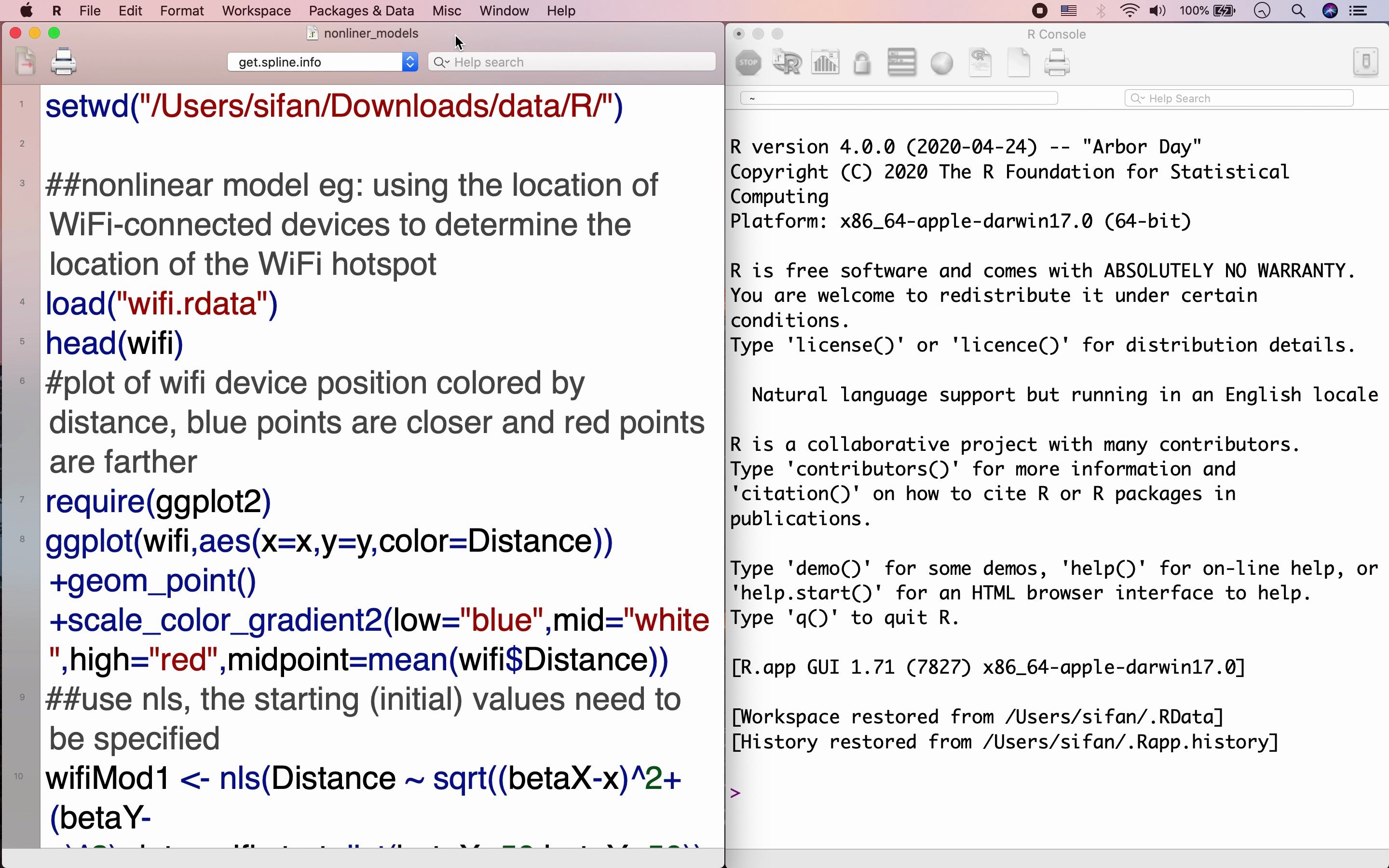Click the save document icon in editor
The width and height of the screenshot is (1389, 868).
click(x=25, y=61)
